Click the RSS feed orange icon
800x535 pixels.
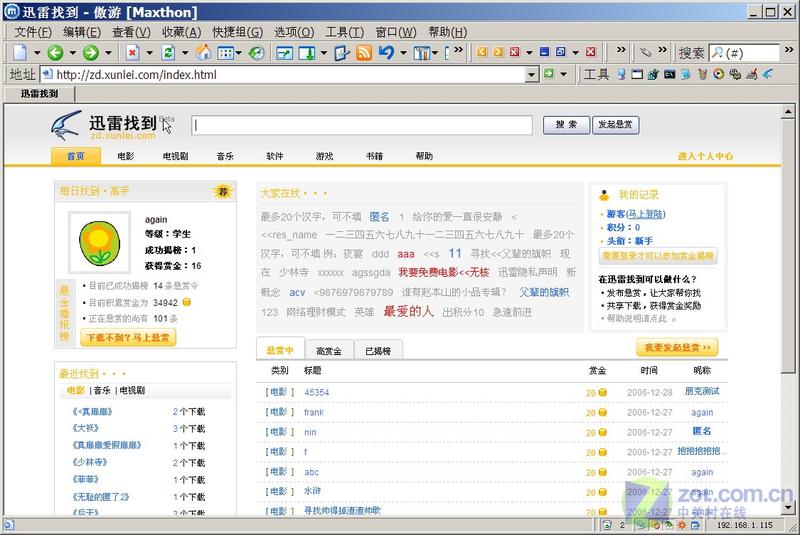click(x=364, y=53)
